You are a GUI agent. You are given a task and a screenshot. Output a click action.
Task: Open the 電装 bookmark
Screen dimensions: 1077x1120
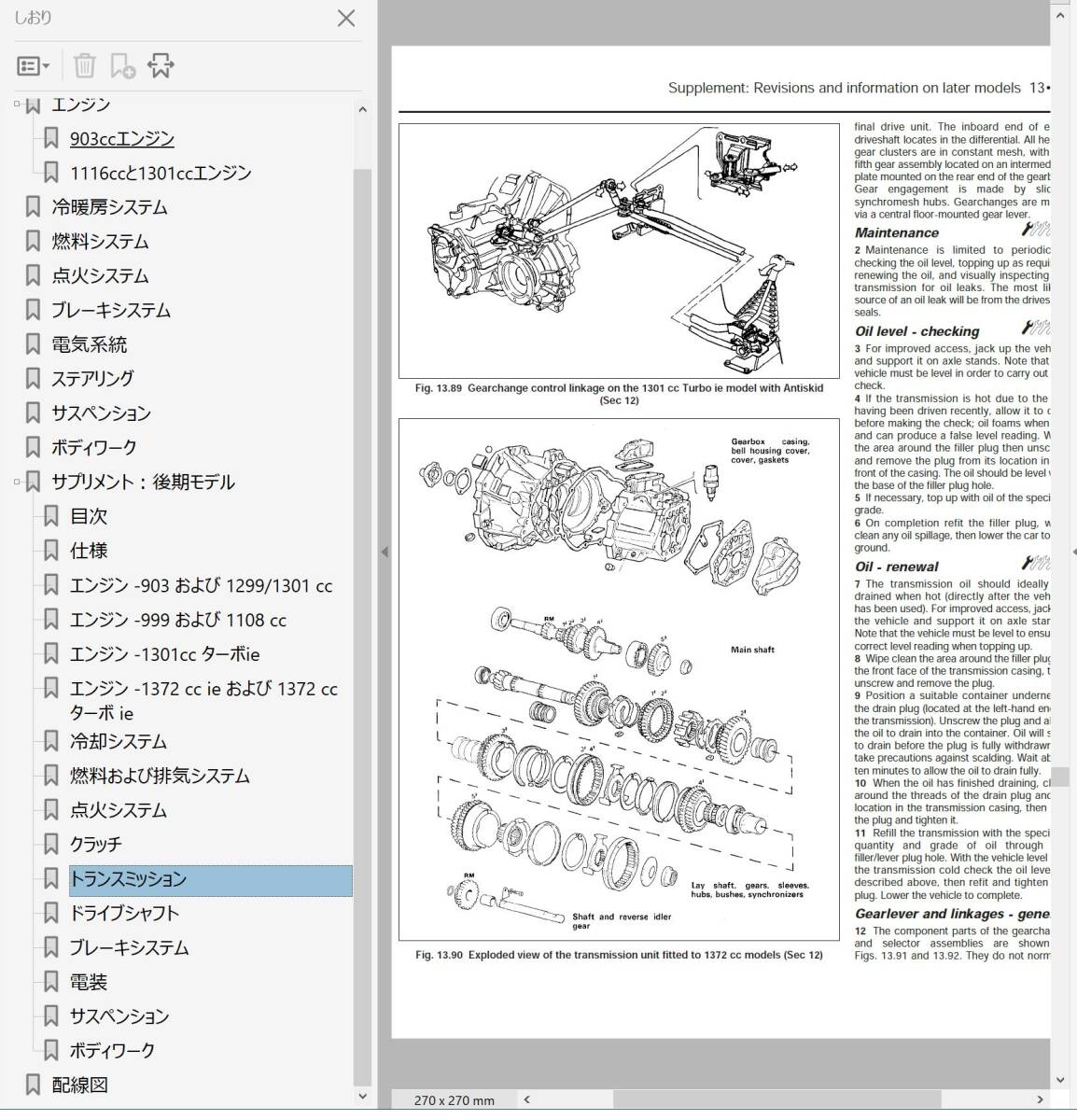point(89,983)
